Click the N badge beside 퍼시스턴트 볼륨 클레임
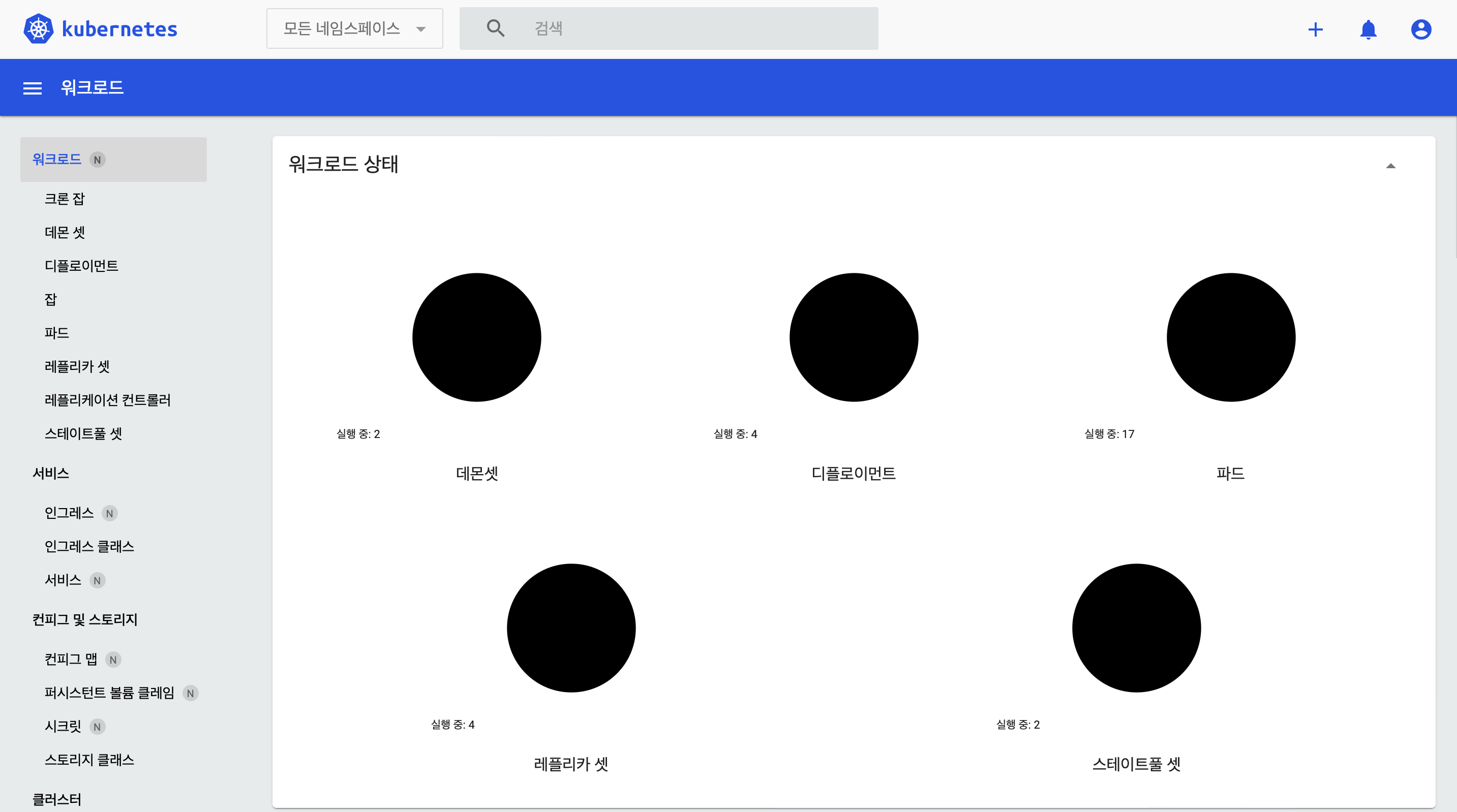The height and width of the screenshot is (812, 1457). point(191,693)
